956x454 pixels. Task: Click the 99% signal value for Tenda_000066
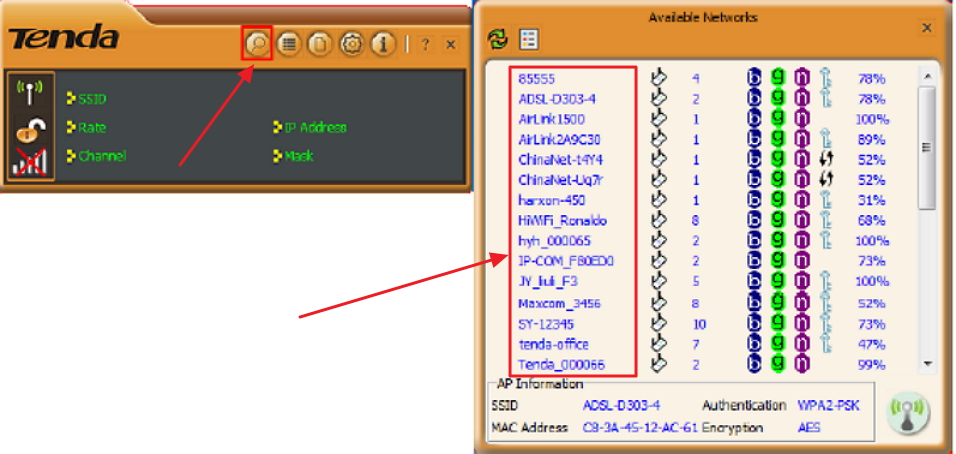(x=872, y=364)
